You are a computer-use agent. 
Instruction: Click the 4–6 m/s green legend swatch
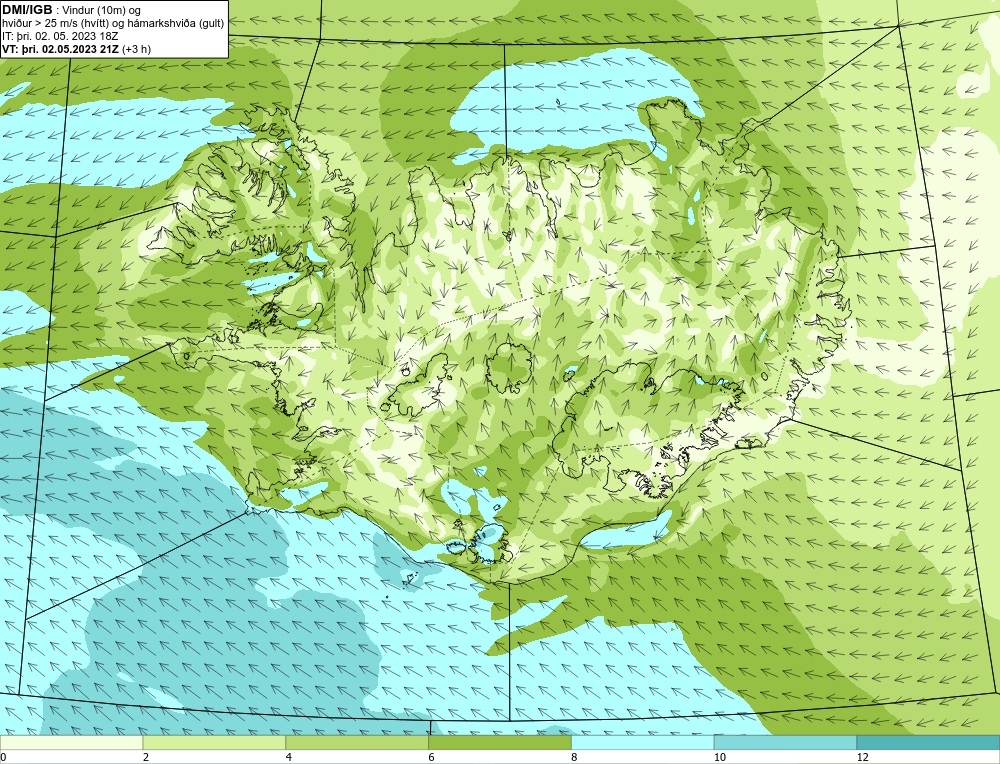click(x=357, y=742)
